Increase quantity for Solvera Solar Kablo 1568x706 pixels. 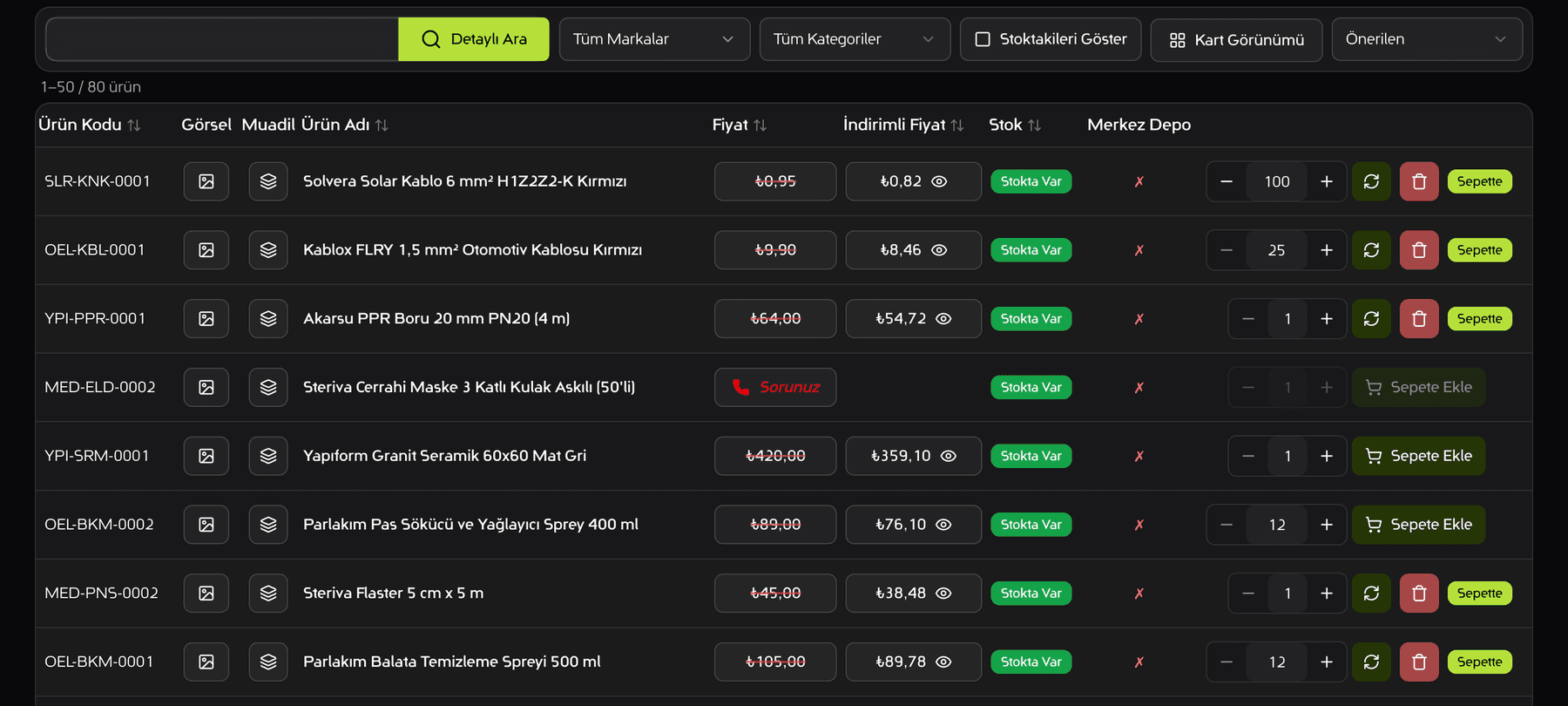(x=1327, y=181)
